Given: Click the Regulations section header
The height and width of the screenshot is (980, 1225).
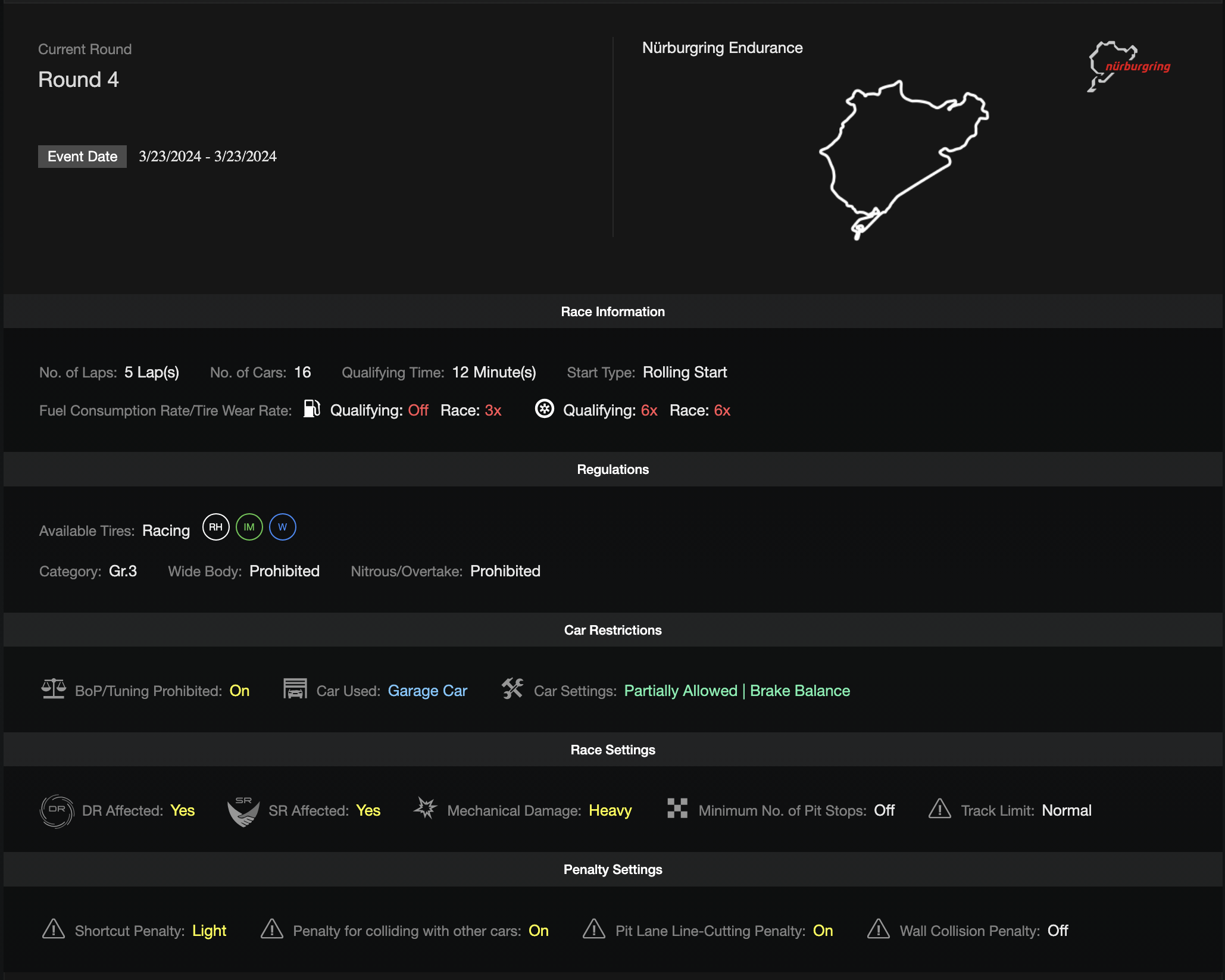Looking at the screenshot, I should [x=612, y=469].
